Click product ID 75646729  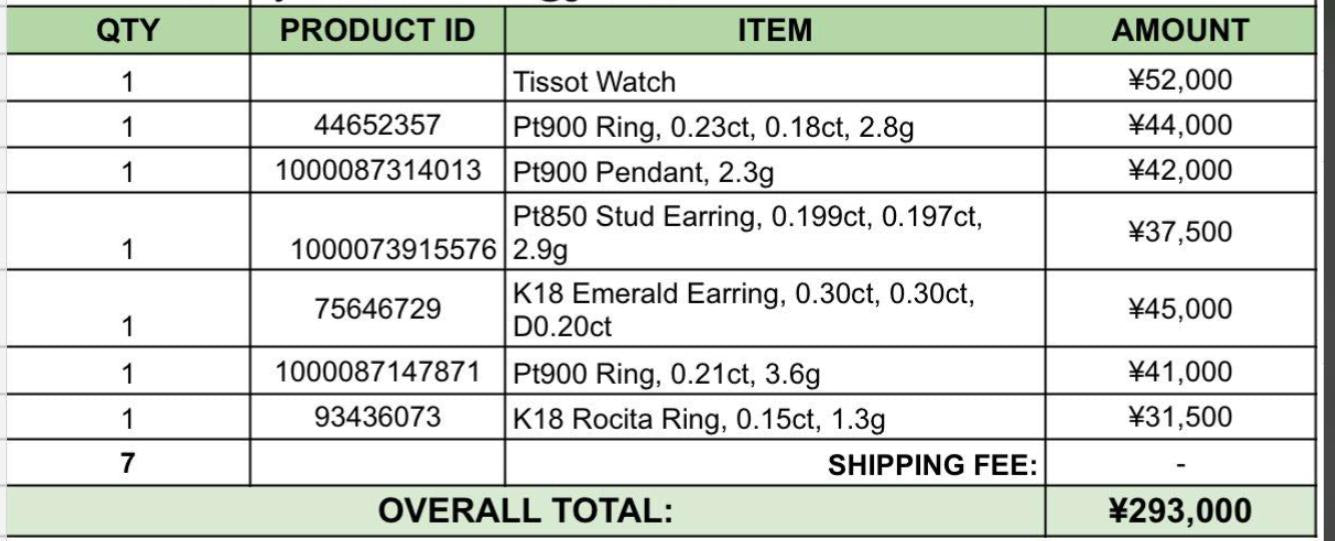point(376,308)
